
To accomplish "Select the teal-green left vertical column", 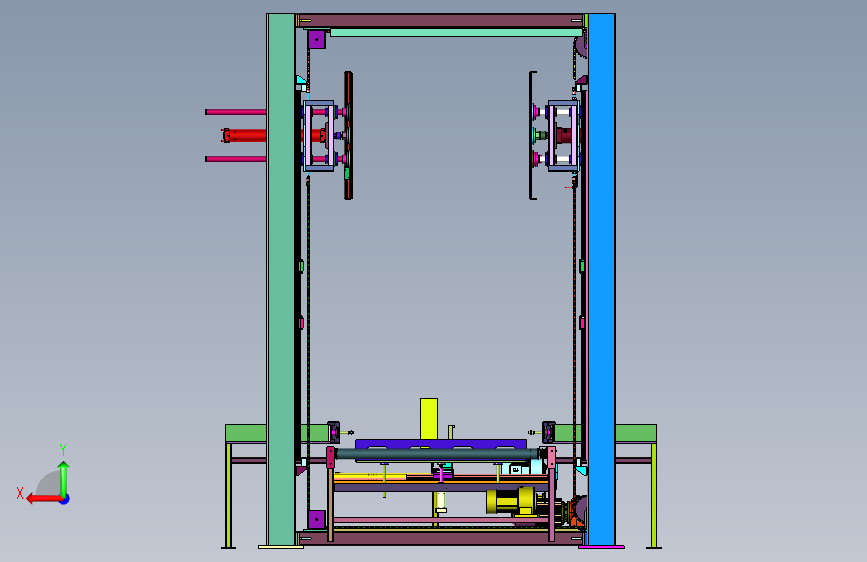I will (281, 279).
